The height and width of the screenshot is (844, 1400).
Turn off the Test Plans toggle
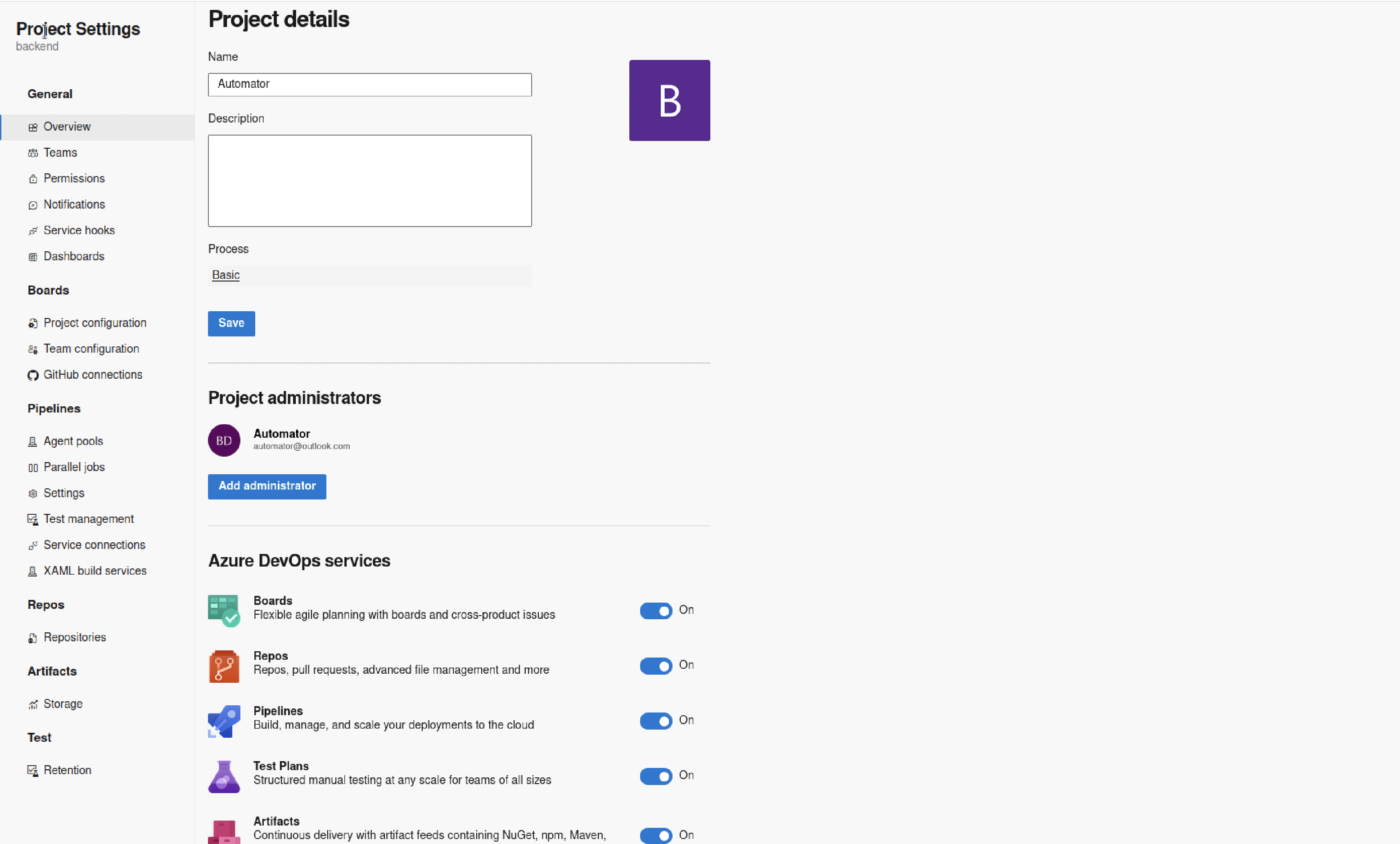click(656, 776)
